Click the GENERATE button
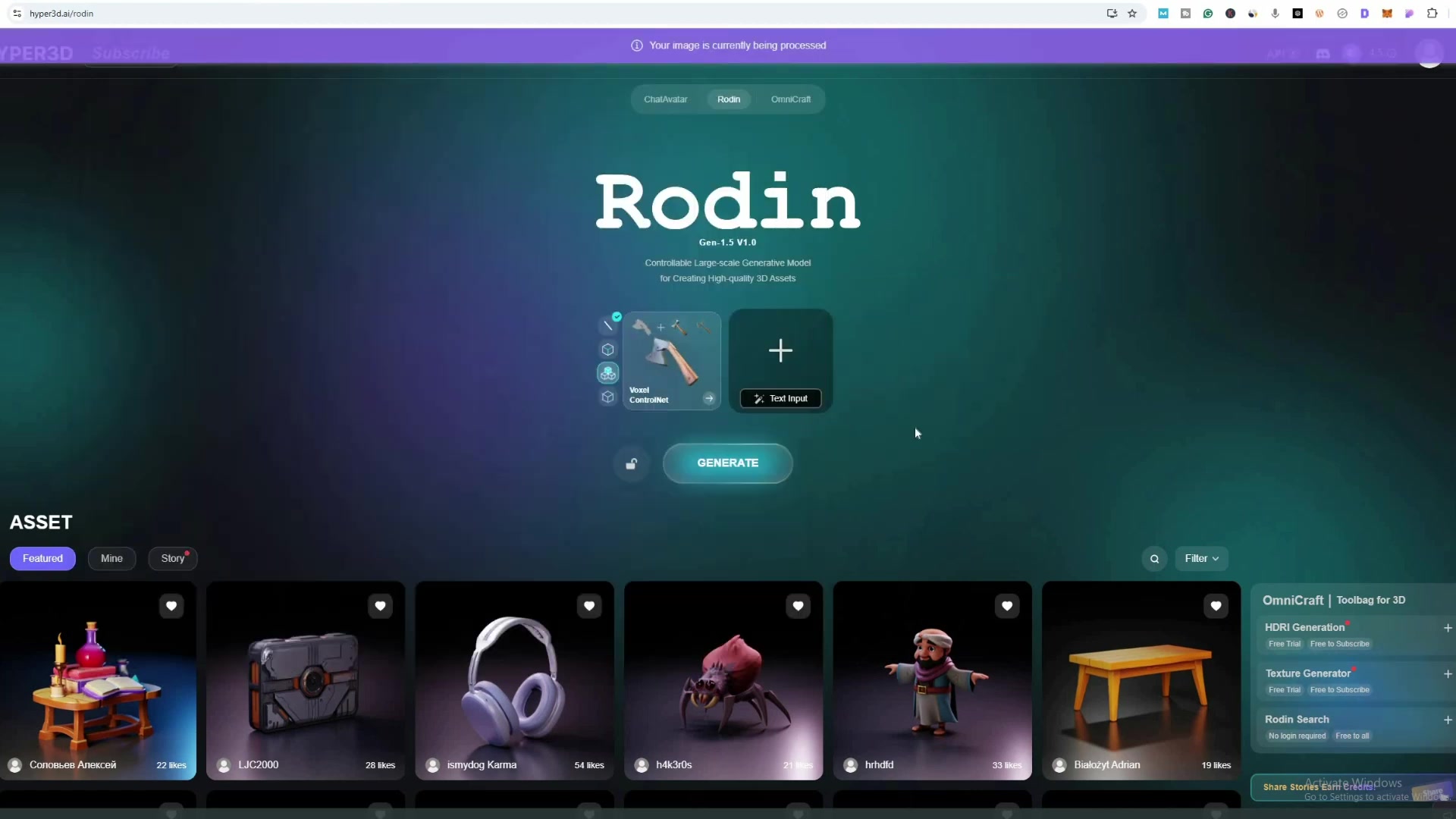The width and height of the screenshot is (1456, 819). pos(727,463)
